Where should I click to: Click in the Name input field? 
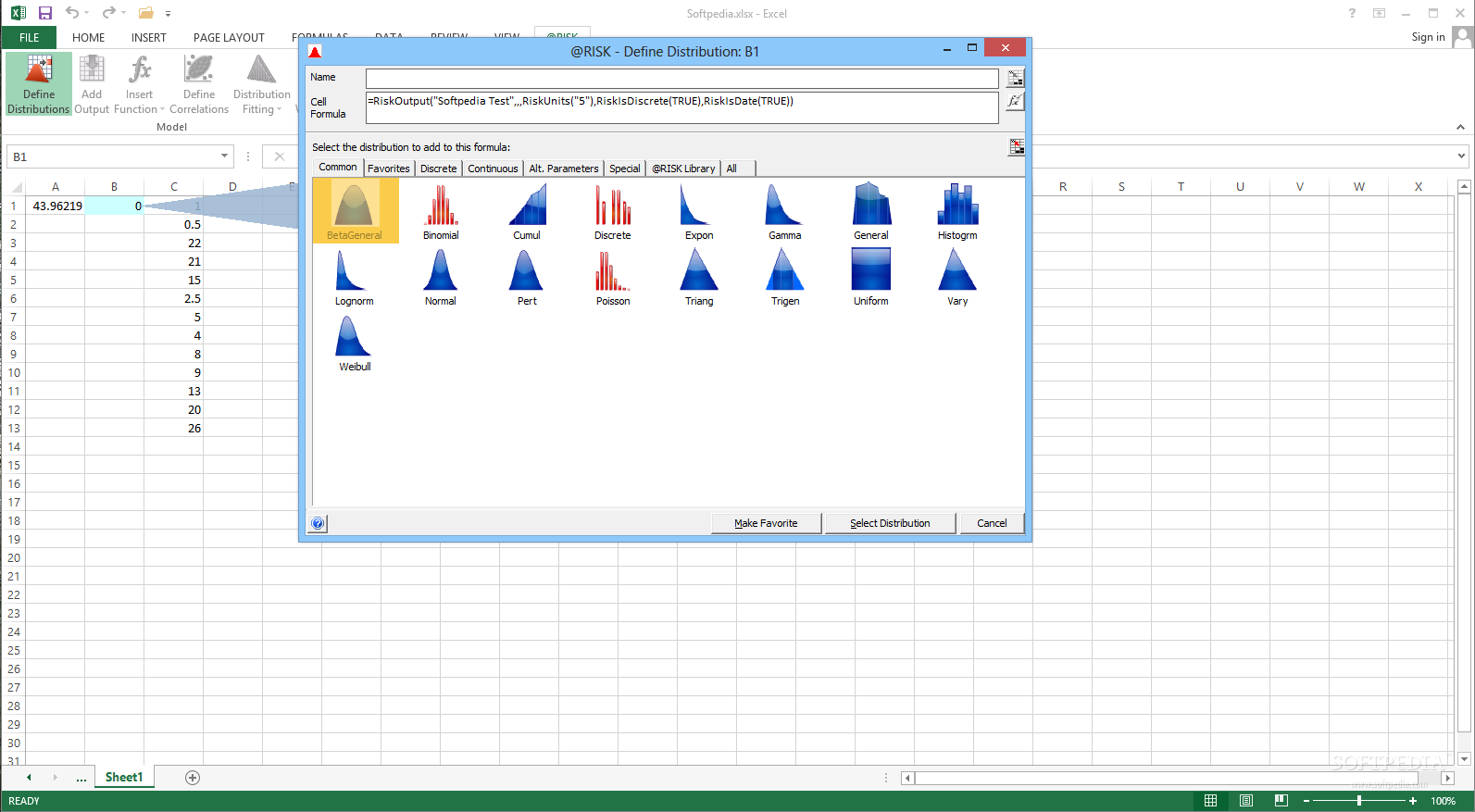pos(682,78)
